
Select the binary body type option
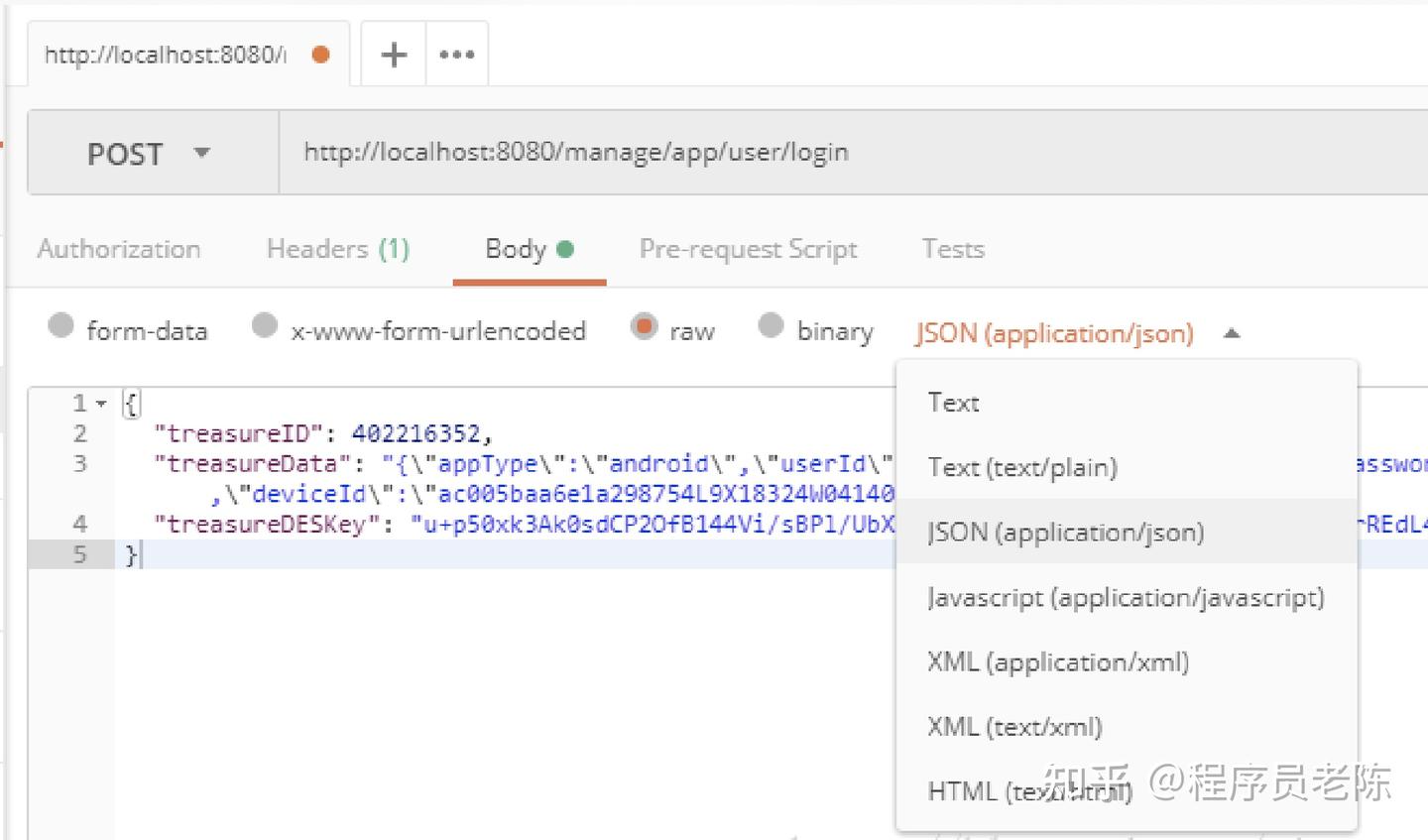click(x=771, y=326)
